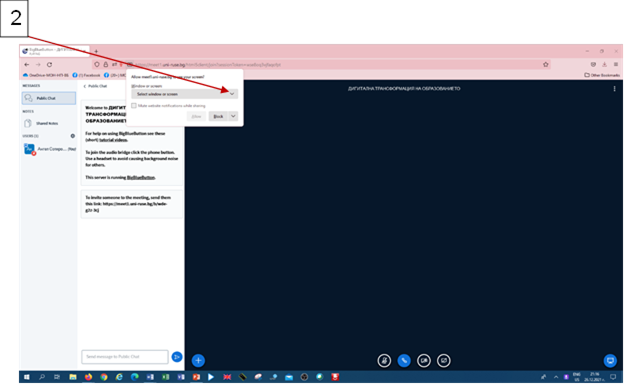Image resolution: width=625 pixels, height=385 pixels.
Task: Restore presentation with bottom-right monitor button
Action: 610,361
